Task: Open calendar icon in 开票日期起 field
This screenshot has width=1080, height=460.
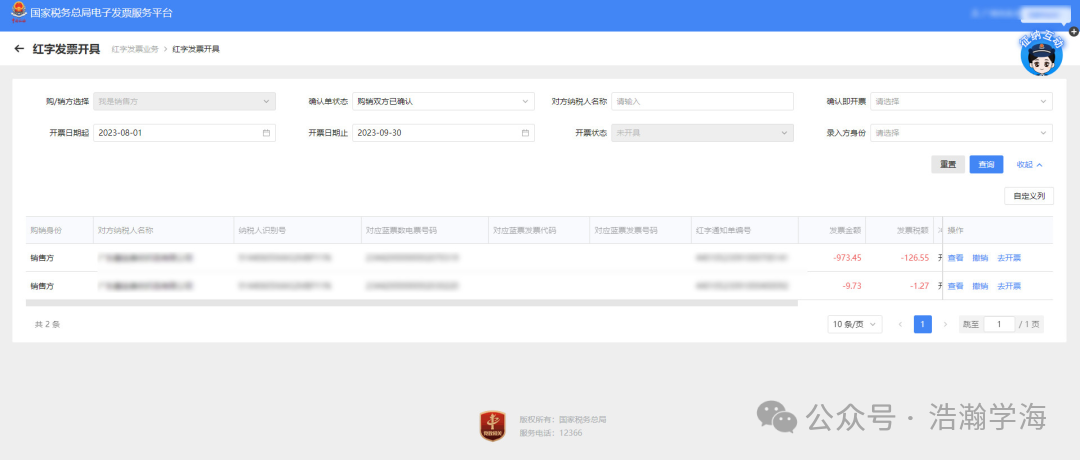Action: [266, 132]
